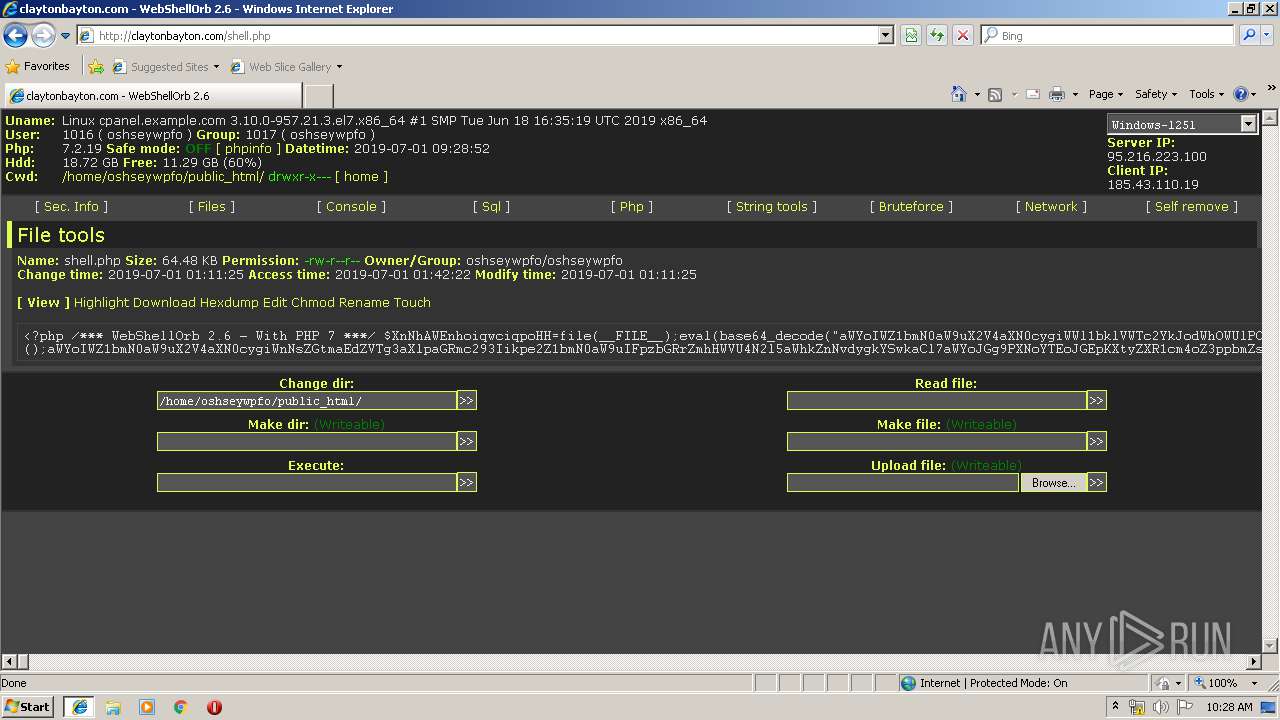
Task: Select claytonbayton.com WebShellOrb browser tab
Action: (x=152, y=96)
